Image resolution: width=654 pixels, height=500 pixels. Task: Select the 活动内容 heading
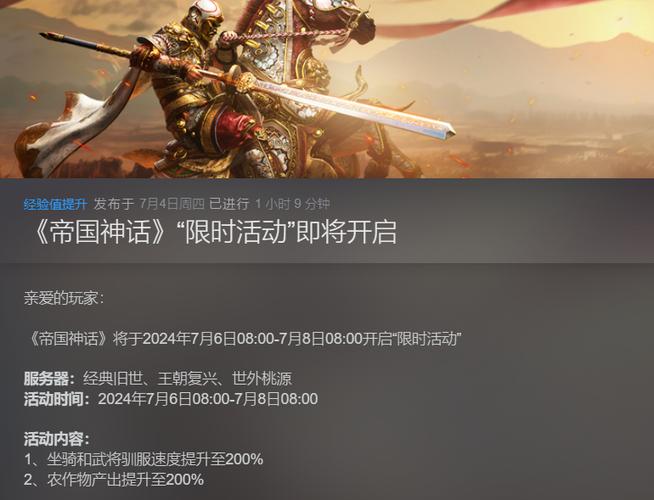click(x=56, y=439)
